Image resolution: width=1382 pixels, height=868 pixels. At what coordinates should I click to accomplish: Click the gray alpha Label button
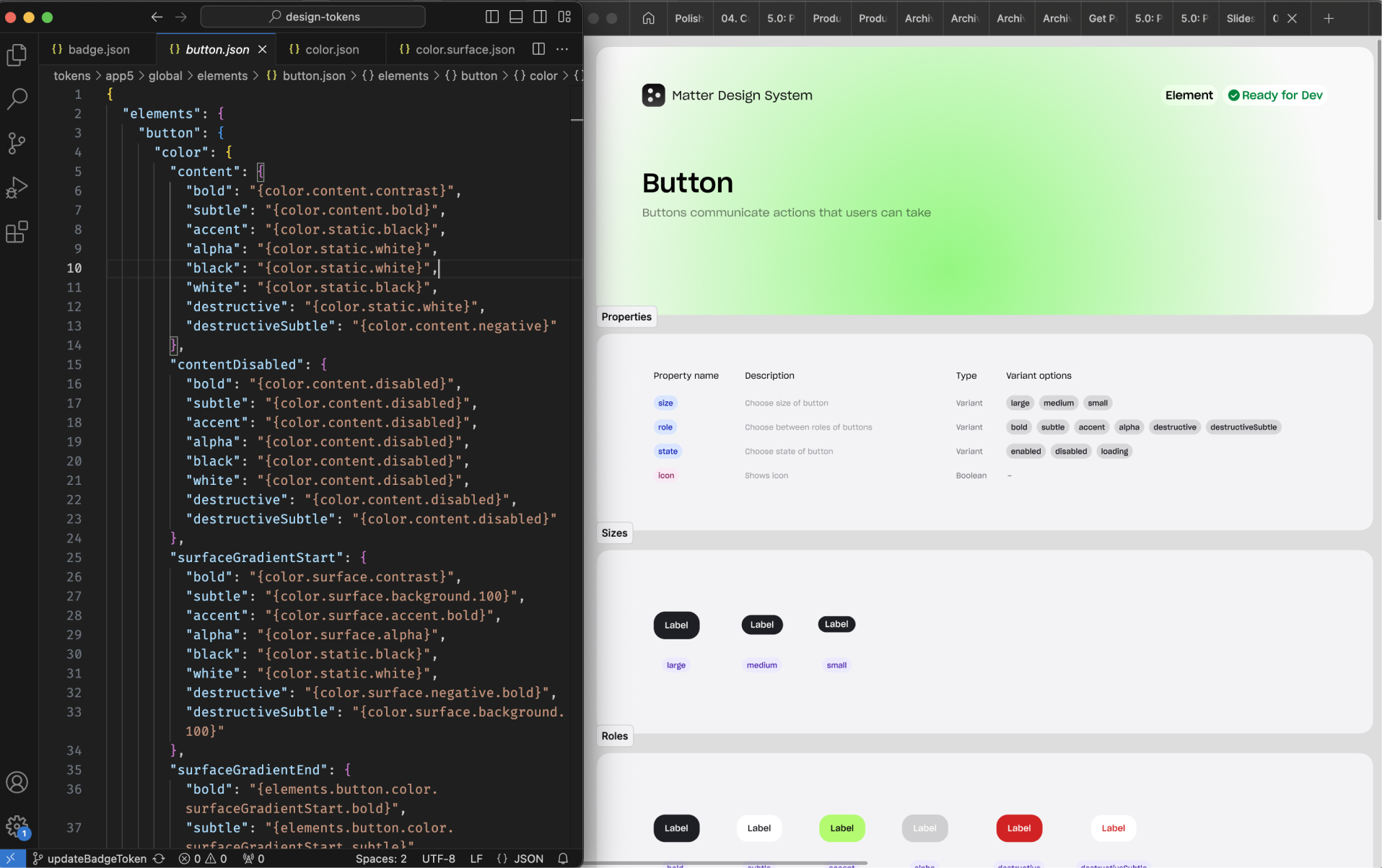[x=924, y=828]
